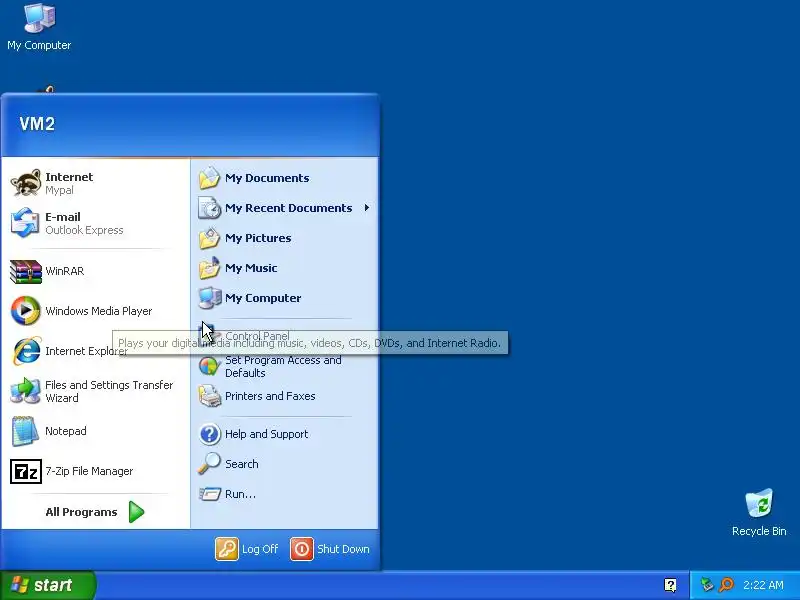Viewport: 800px width, 600px height.
Task: Start the Windows Media Player icon
Action: coord(26,311)
